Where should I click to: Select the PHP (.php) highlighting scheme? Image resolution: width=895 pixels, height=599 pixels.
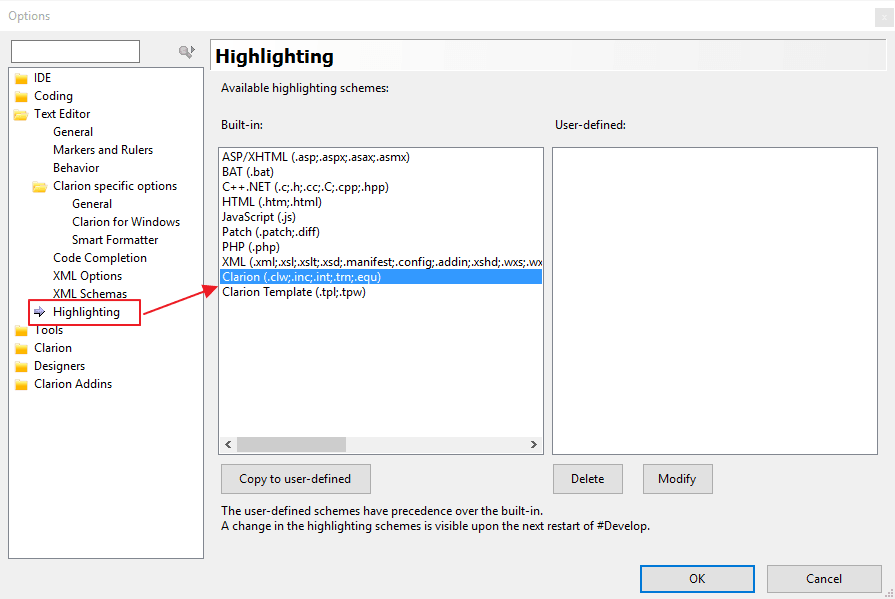[251, 247]
